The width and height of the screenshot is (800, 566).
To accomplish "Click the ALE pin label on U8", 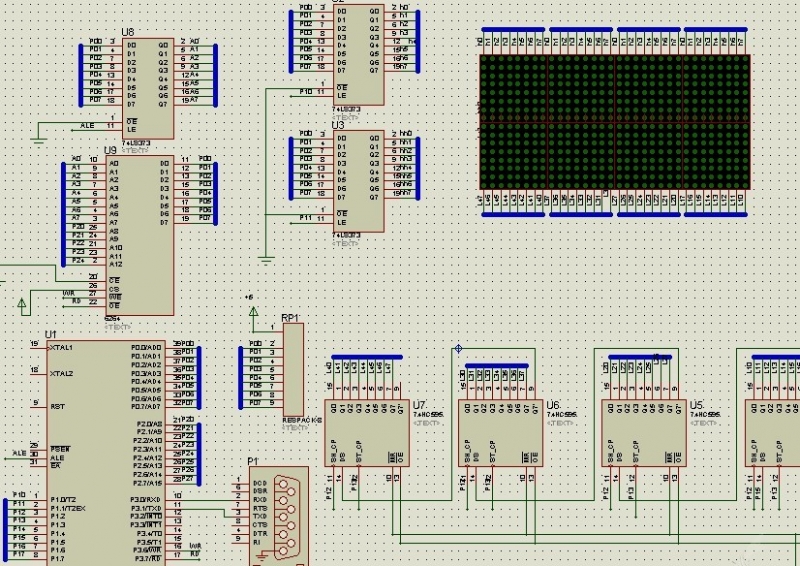I will (88, 126).
